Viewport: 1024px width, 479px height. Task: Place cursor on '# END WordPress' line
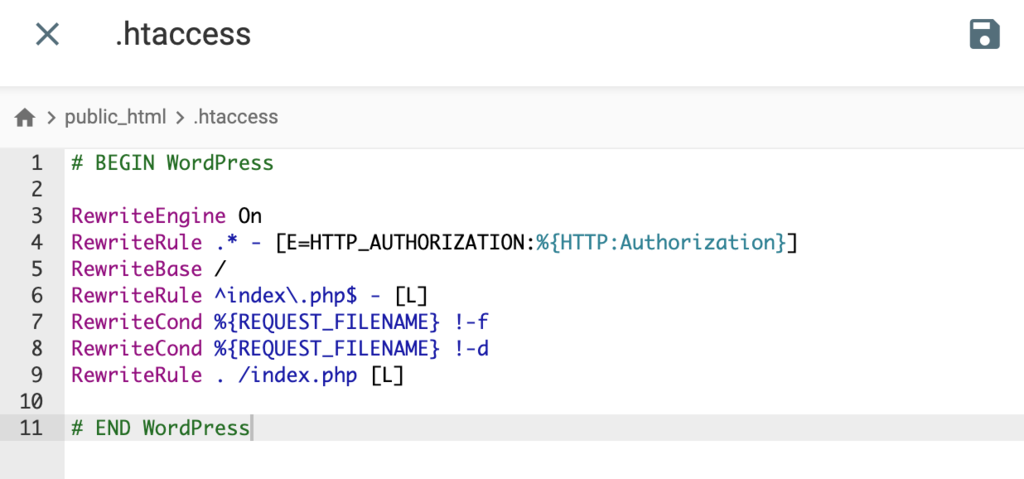[160, 428]
